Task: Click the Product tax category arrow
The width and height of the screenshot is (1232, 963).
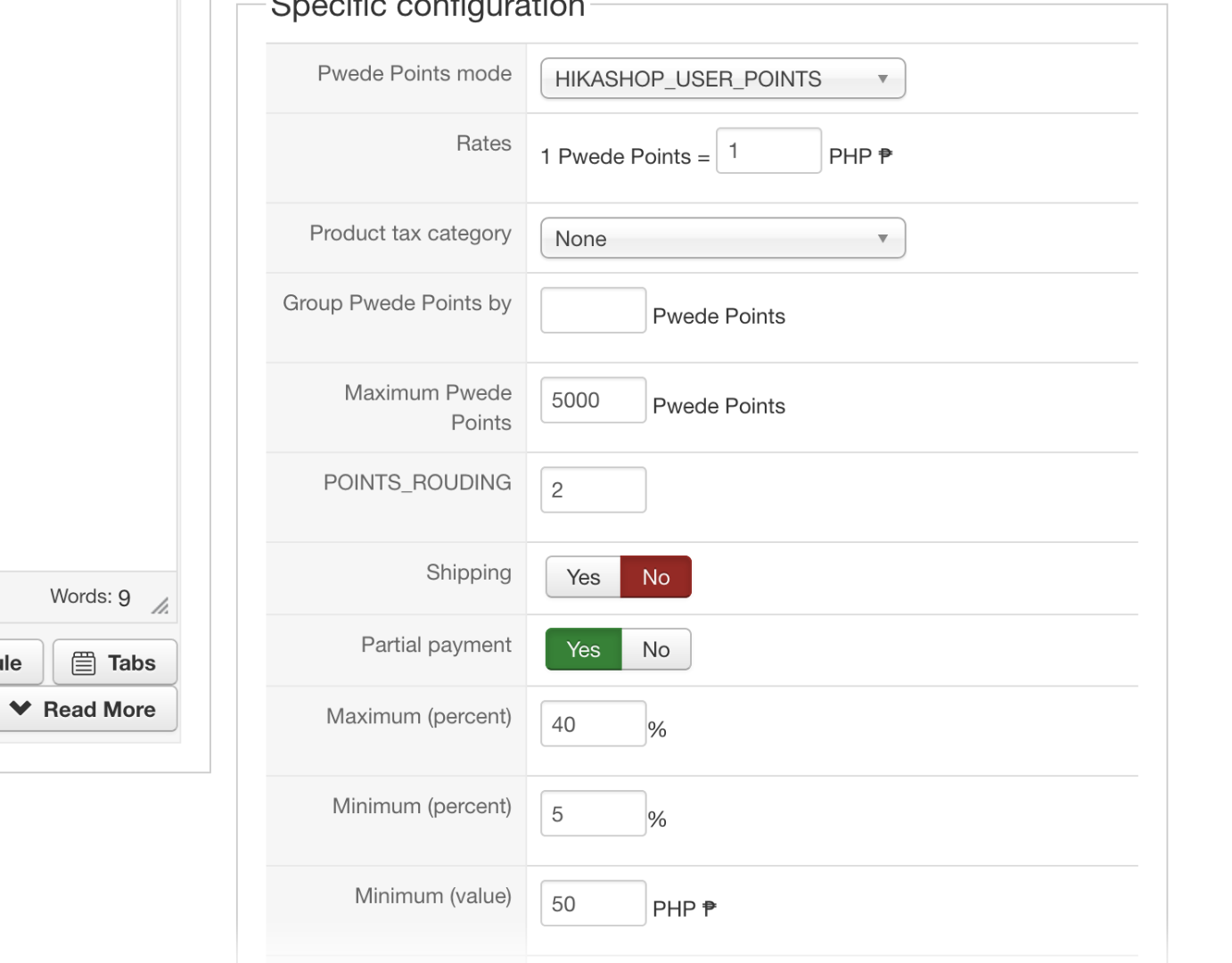Action: point(883,238)
